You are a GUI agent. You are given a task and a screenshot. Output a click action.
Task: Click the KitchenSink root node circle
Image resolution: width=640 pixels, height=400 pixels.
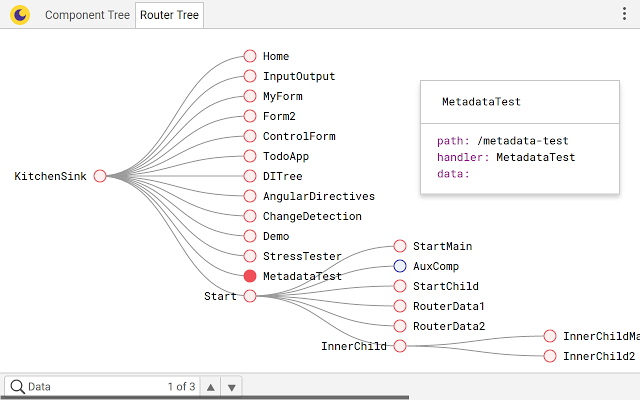[x=100, y=176]
